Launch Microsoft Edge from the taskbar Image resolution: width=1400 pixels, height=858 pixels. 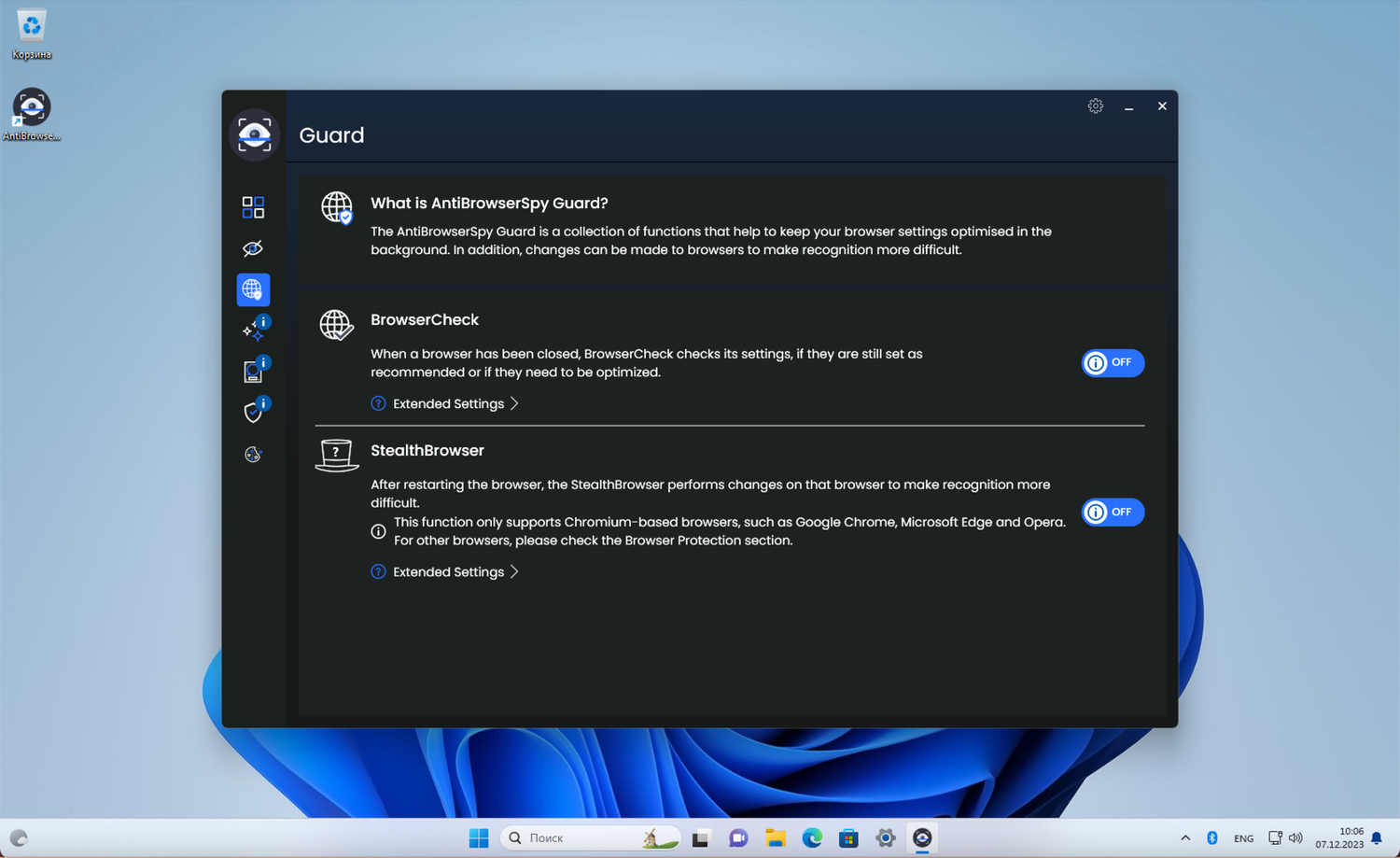812,838
